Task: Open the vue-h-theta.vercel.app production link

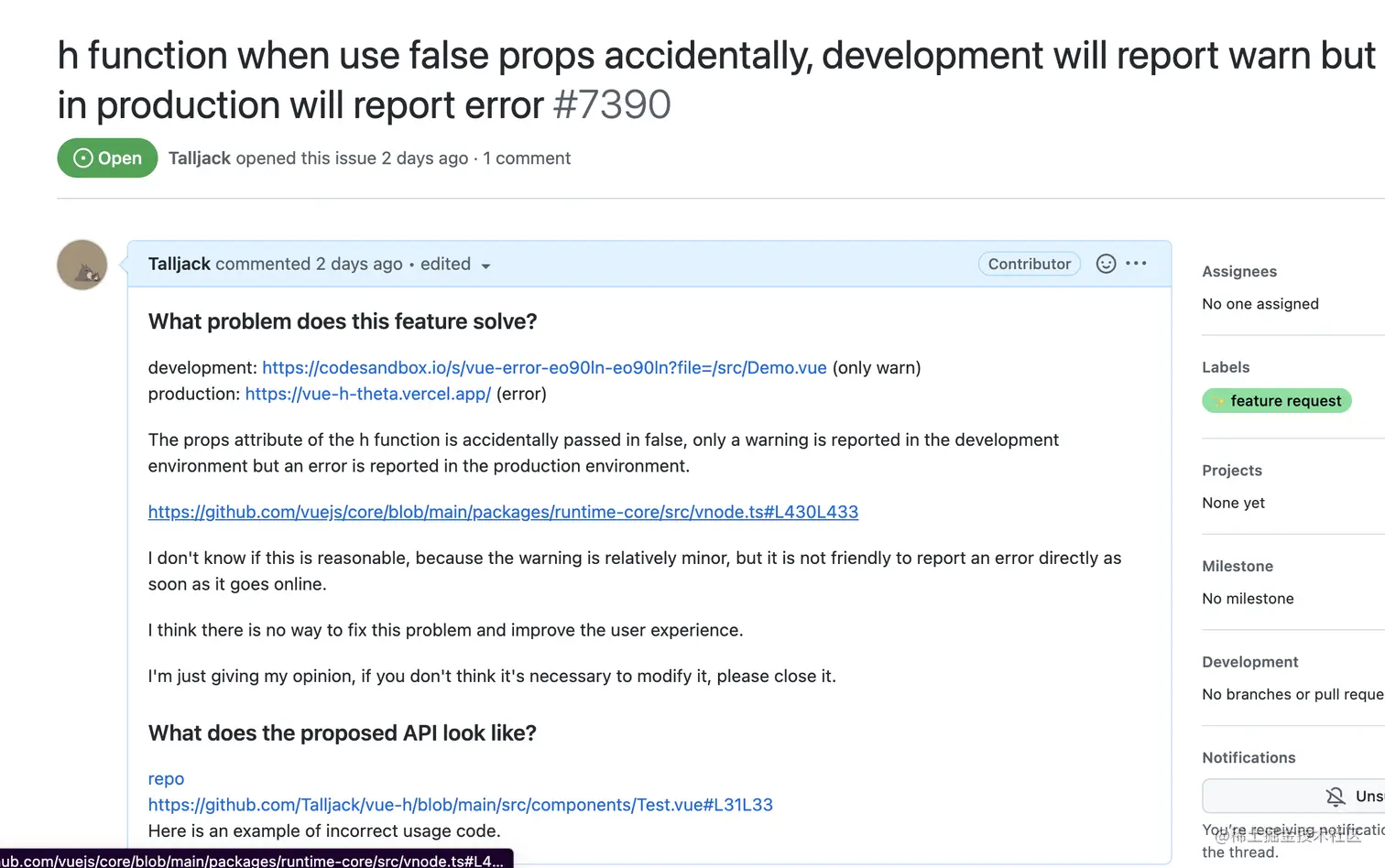Action: 368,395
